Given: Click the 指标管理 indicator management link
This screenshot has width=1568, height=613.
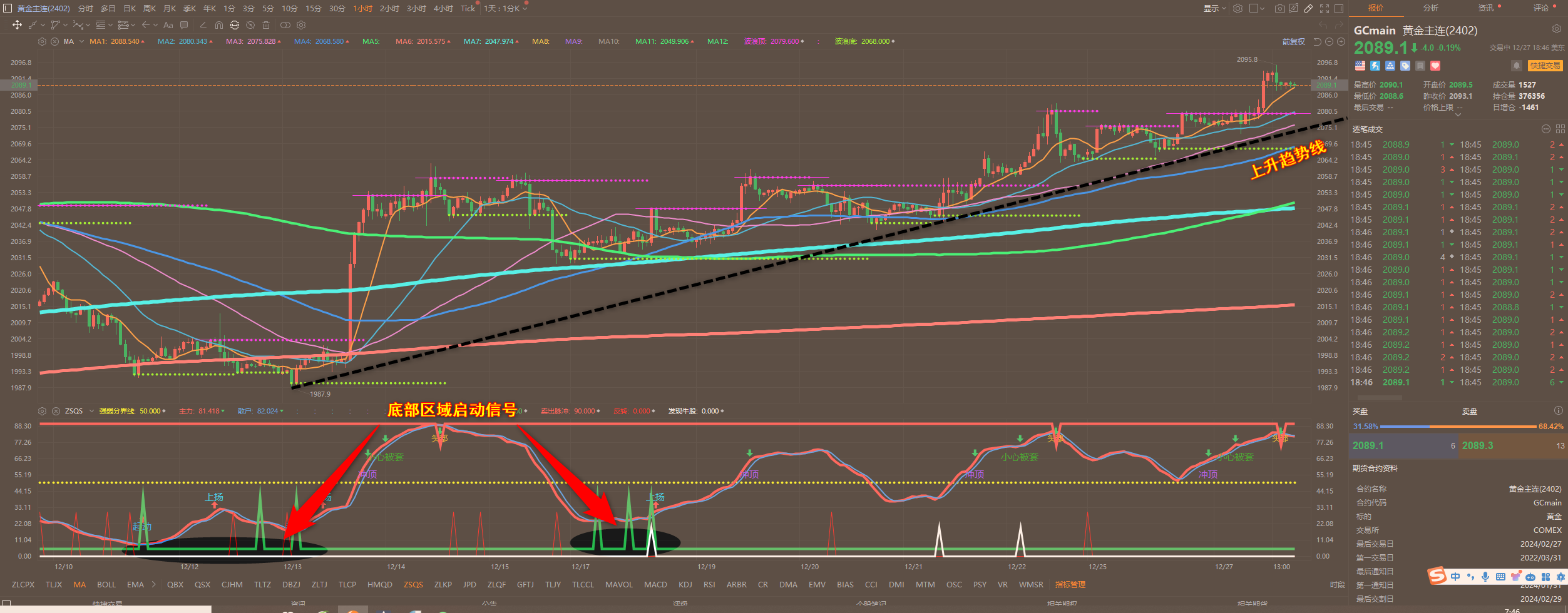Looking at the screenshot, I should 1070,585.
